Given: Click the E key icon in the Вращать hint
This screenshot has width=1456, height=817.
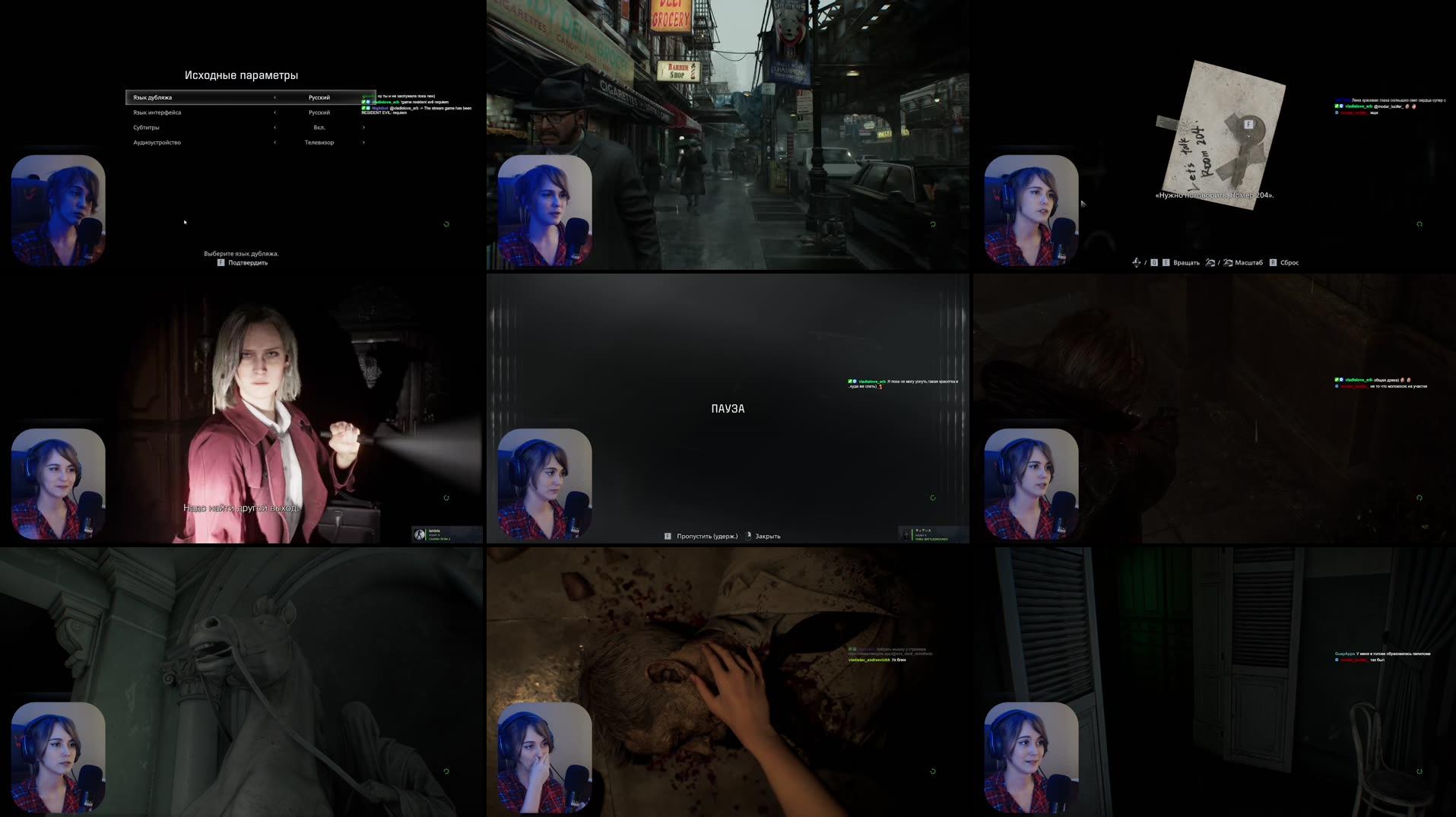Looking at the screenshot, I should 1166,261.
